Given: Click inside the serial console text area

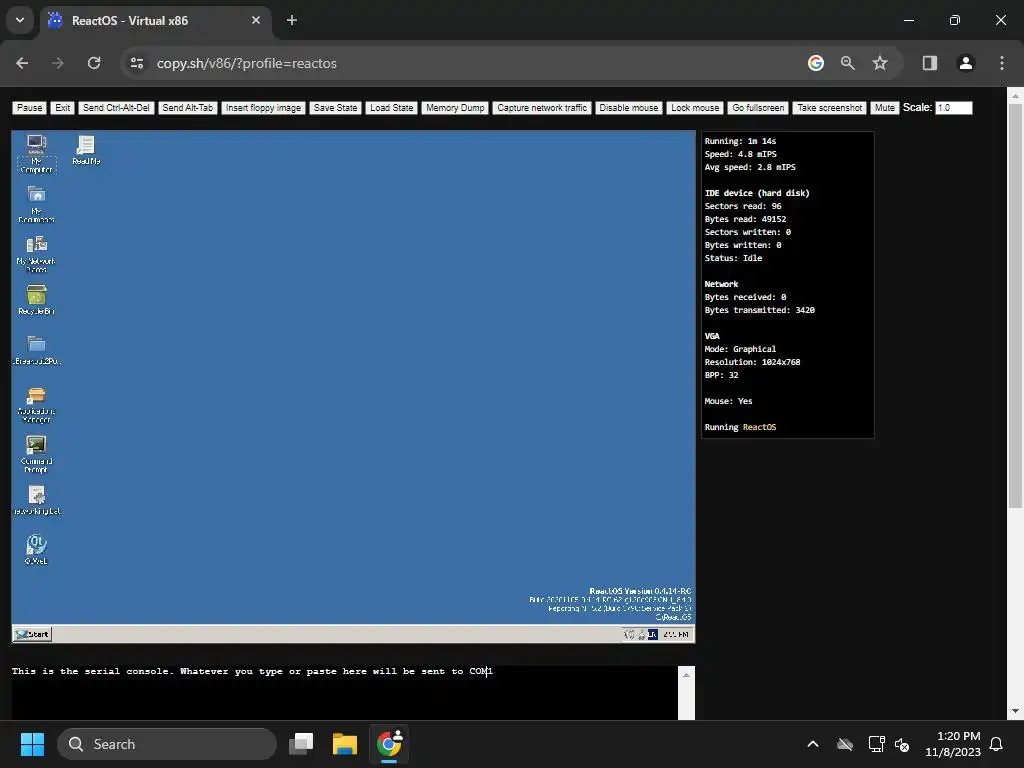Looking at the screenshot, I should (344, 693).
